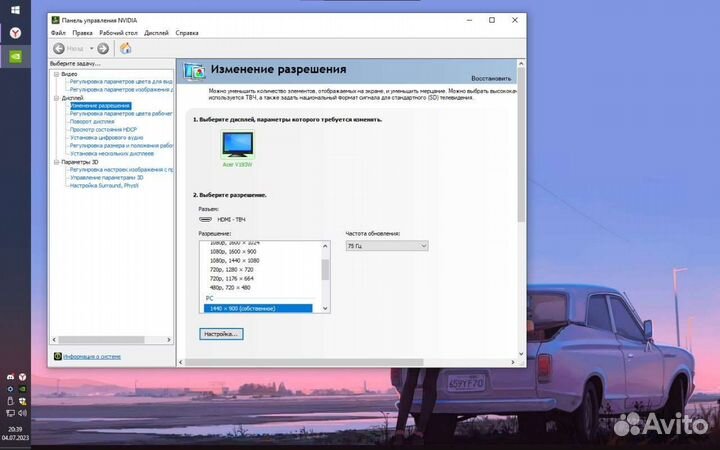The image size is (720, 450).
Task: Open Yandex Browser from the taskbar
Action: pyautogui.click(x=15, y=33)
